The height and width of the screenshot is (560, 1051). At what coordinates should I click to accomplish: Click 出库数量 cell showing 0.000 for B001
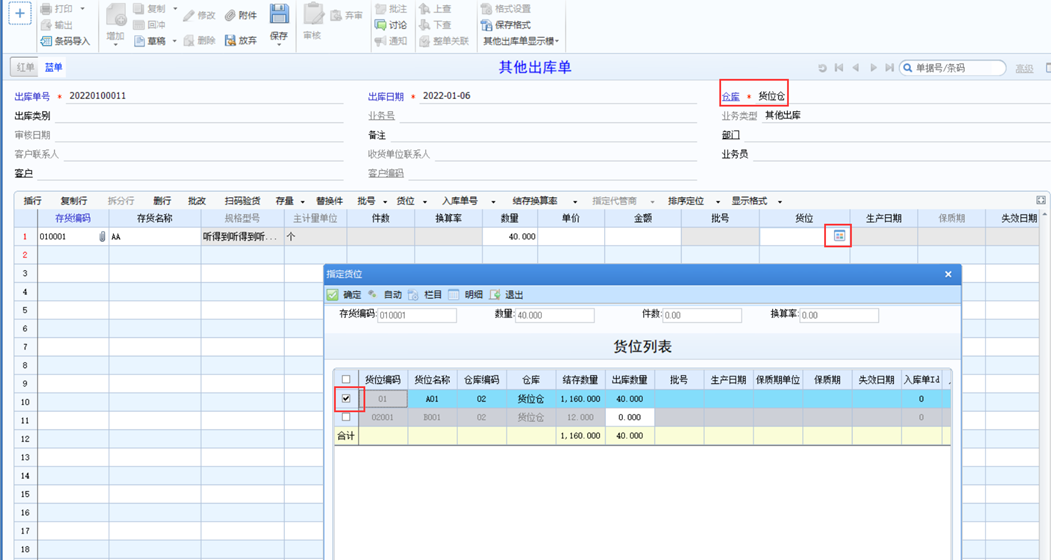pos(630,417)
